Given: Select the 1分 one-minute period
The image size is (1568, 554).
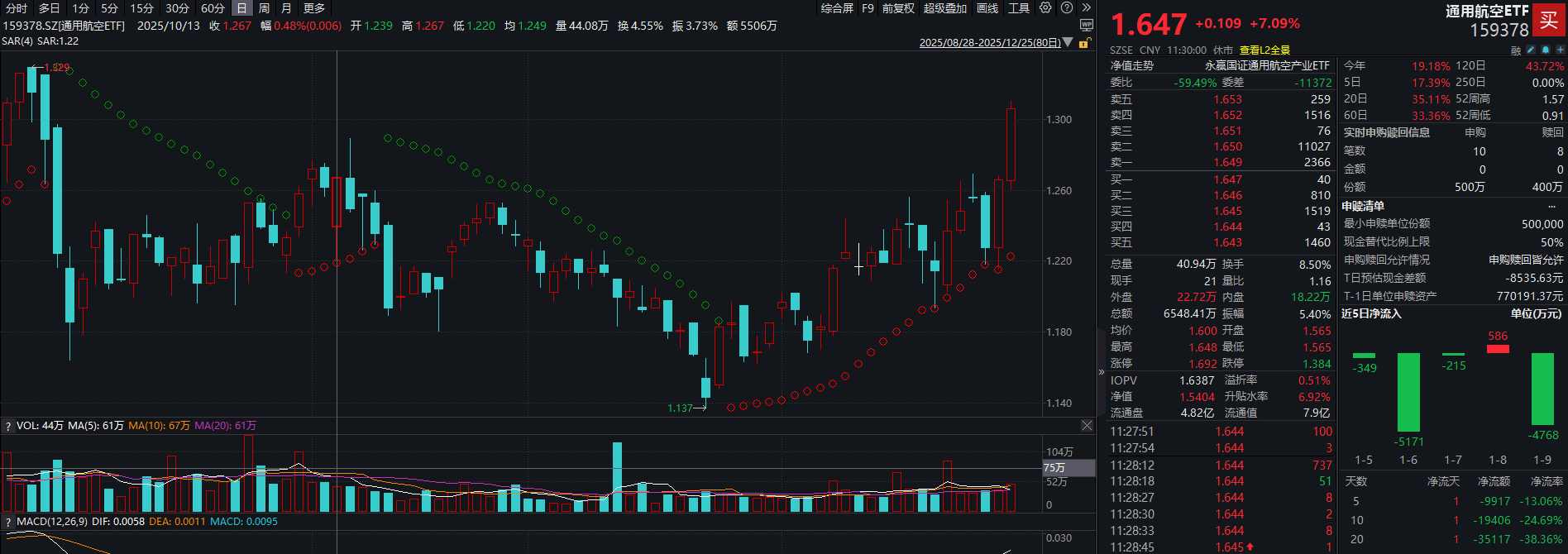Looking at the screenshot, I should coord(80,8).
